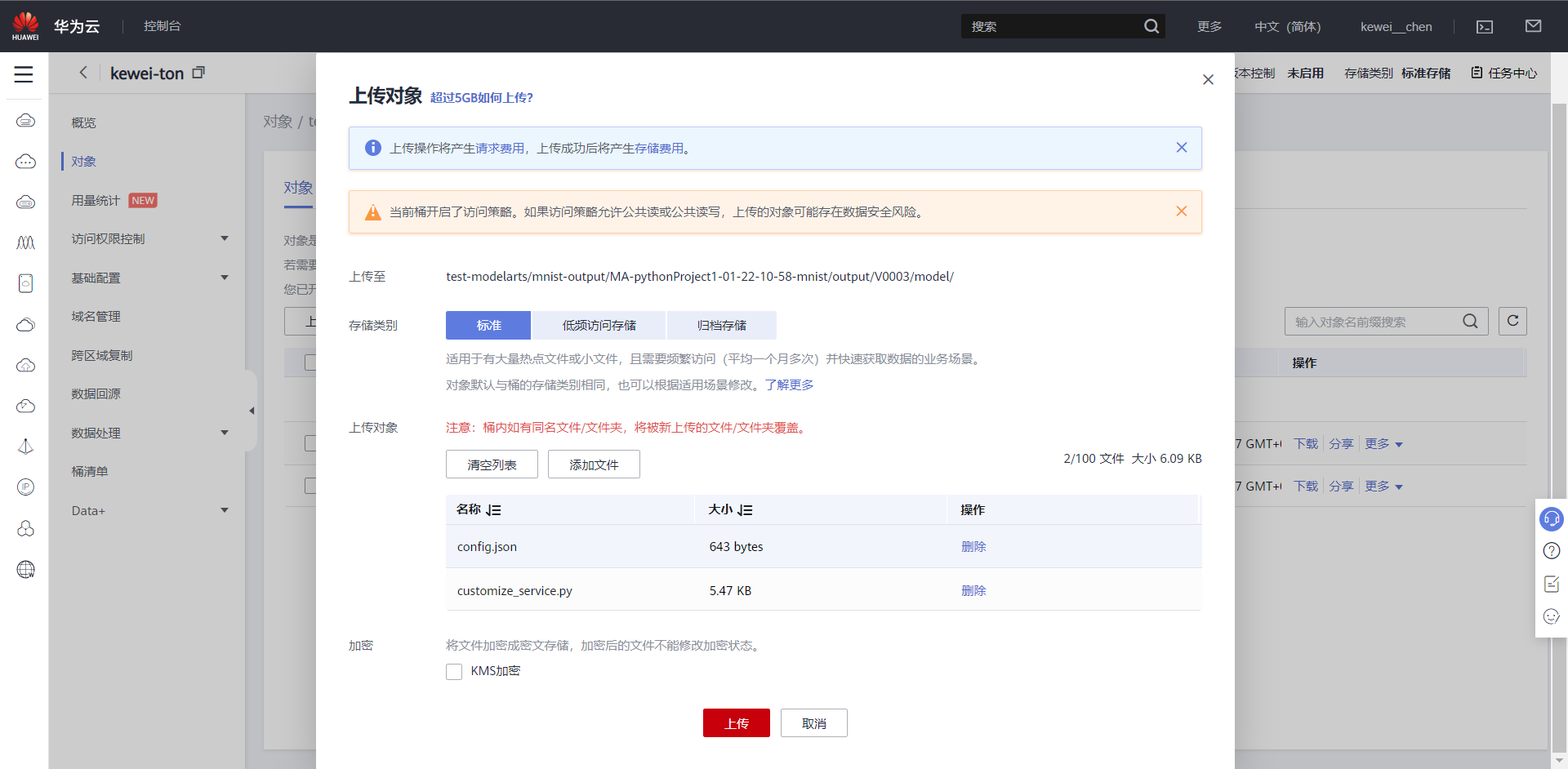Open the 中文（简体）language menu
The width and height of the screenshot is (1568, 769).
[x=1287, y=25]
